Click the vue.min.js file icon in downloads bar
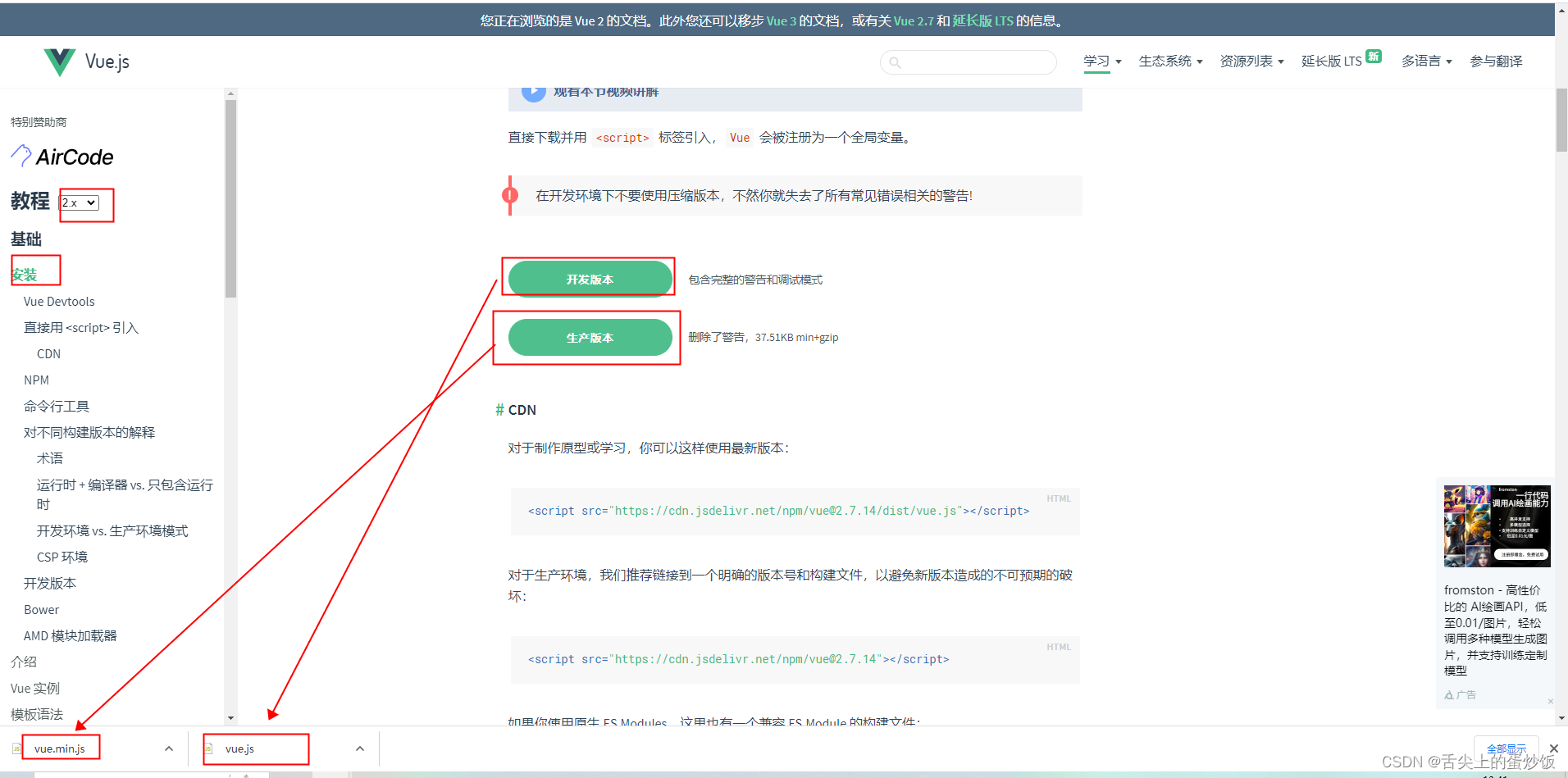 16,748
